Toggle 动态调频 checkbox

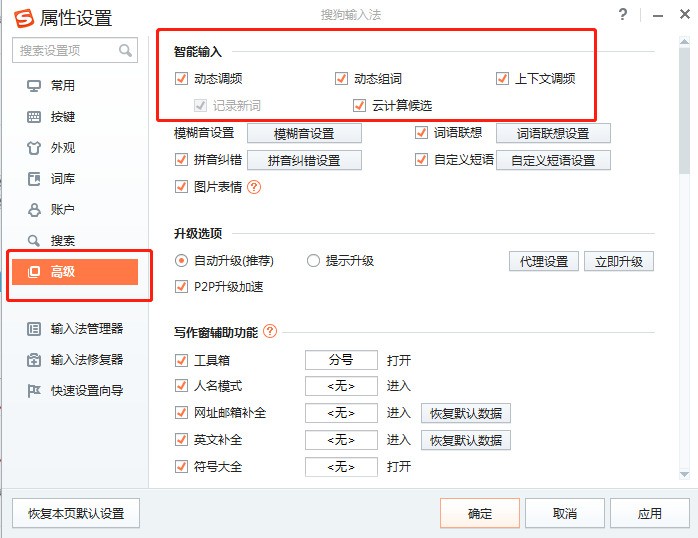181,79
